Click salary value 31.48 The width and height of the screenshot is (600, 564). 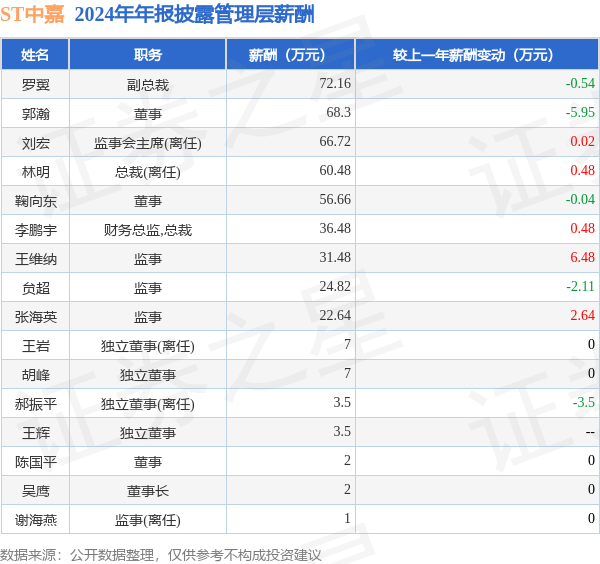point(335,257)
